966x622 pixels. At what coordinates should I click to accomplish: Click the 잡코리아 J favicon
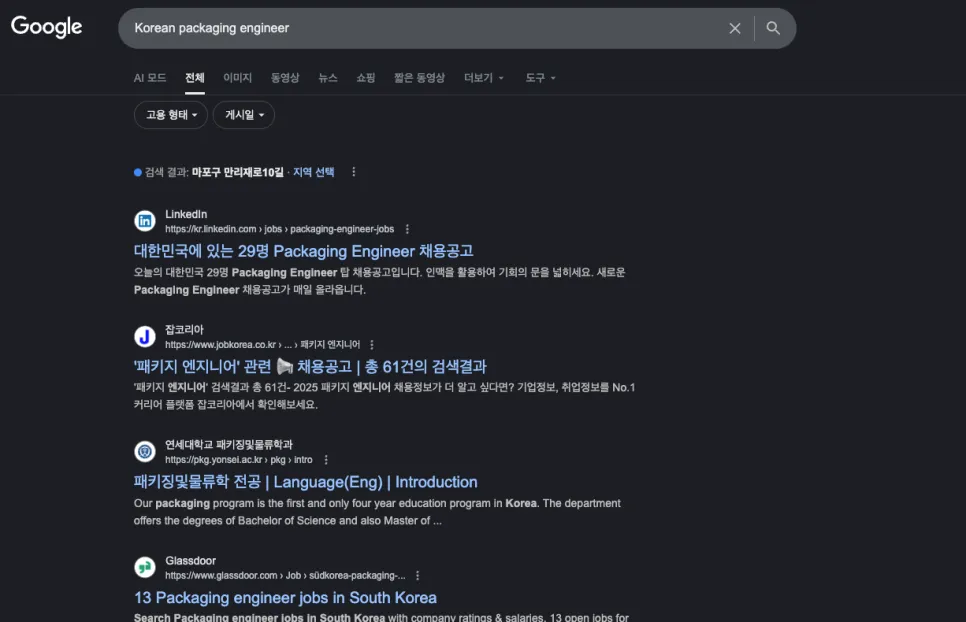(145, 336)
